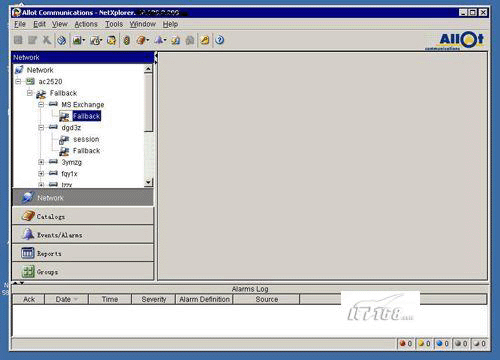Viewport: 500px width, 360px height.
Task: Select the session item under dgd3z
Action: [x=86, y=139]
